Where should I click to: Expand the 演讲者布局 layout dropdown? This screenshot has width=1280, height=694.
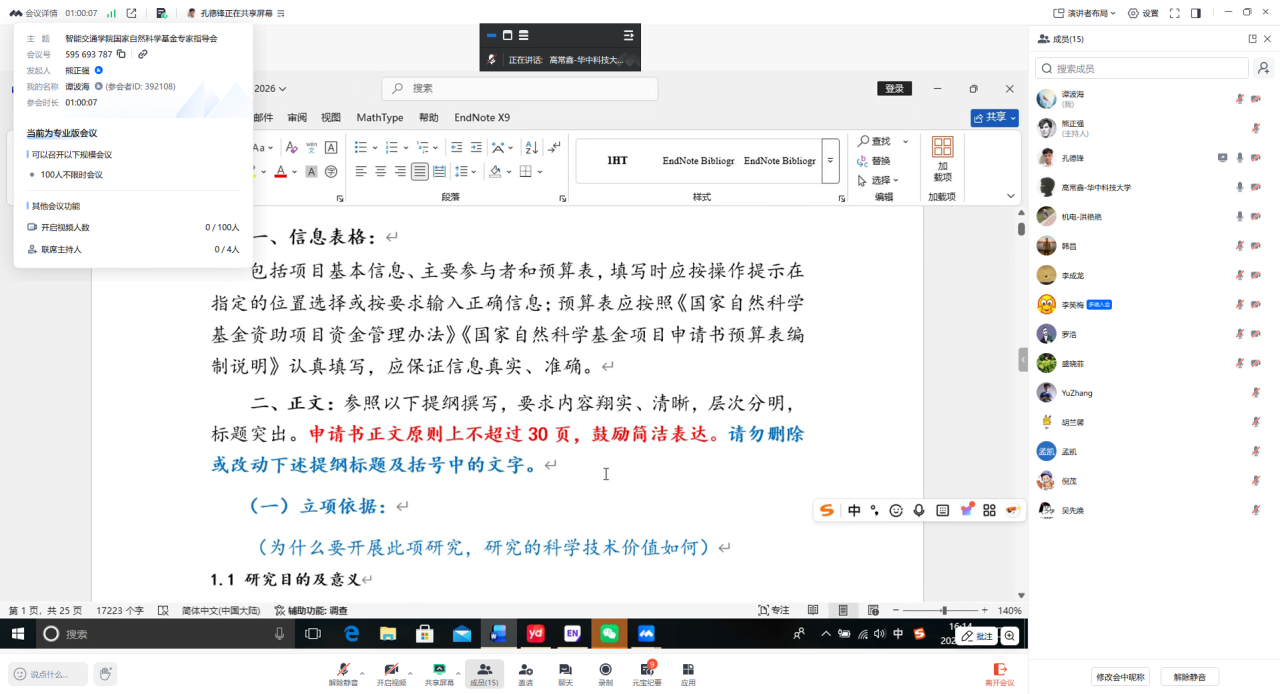coord(1086,13)
